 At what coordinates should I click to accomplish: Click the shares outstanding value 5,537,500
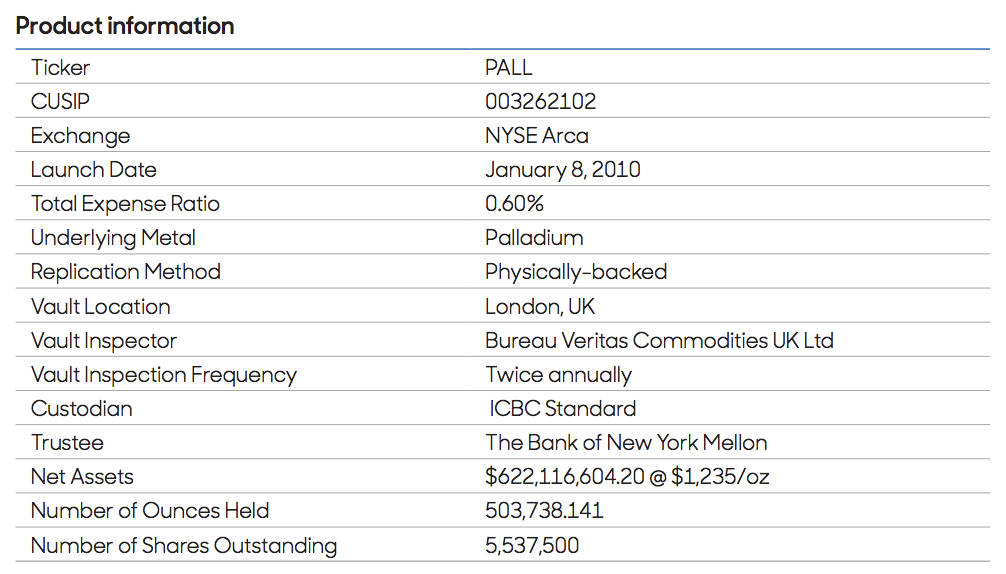[532, 546]
